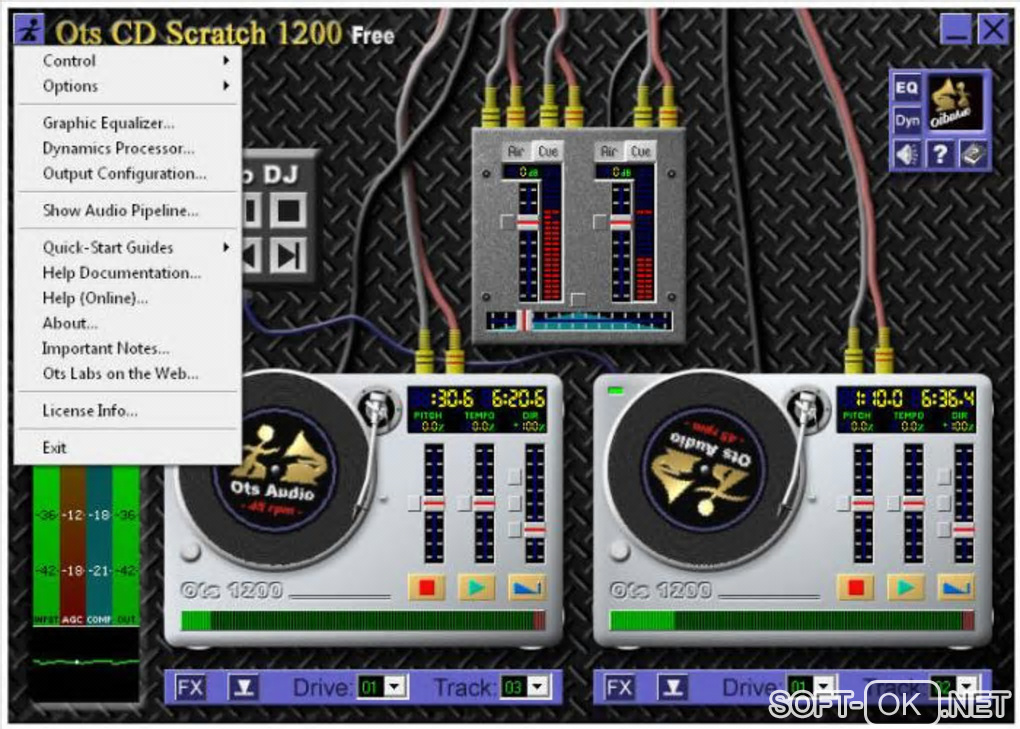The image size is (1020, 729).
Task: Click the left turntable round start knob
Action: pos(190,551)
